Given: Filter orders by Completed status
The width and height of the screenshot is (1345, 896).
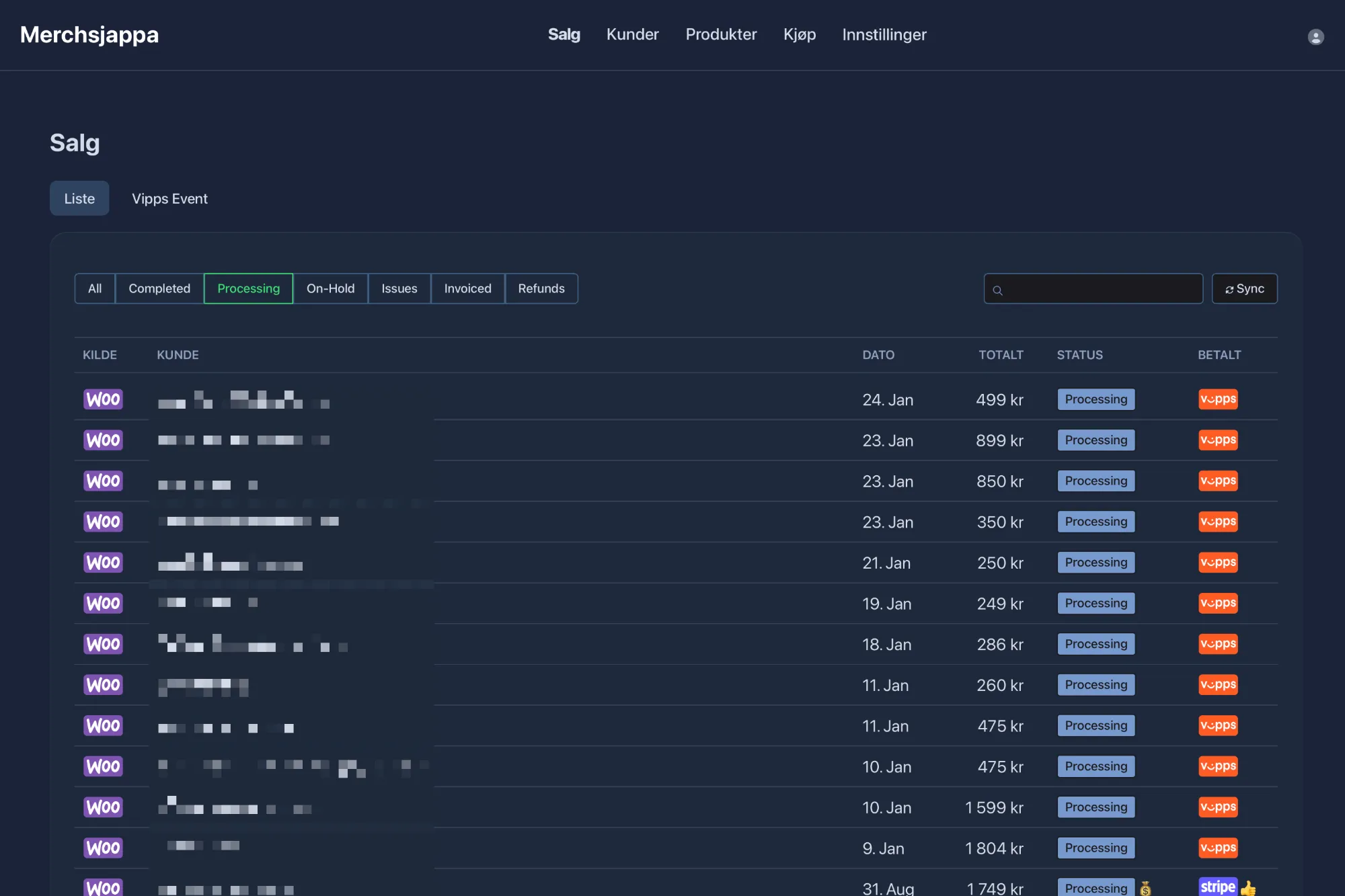Looking at the screenshot, I should (159, 288).
